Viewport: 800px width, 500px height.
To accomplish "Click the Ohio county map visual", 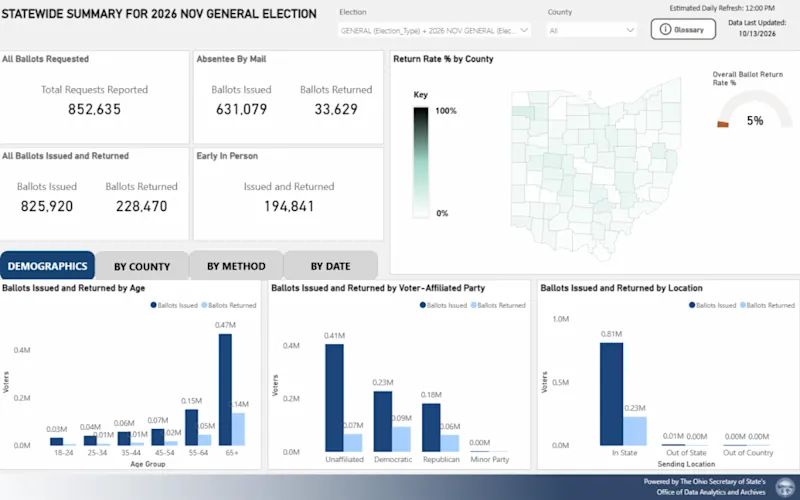I will click(596, 169).
